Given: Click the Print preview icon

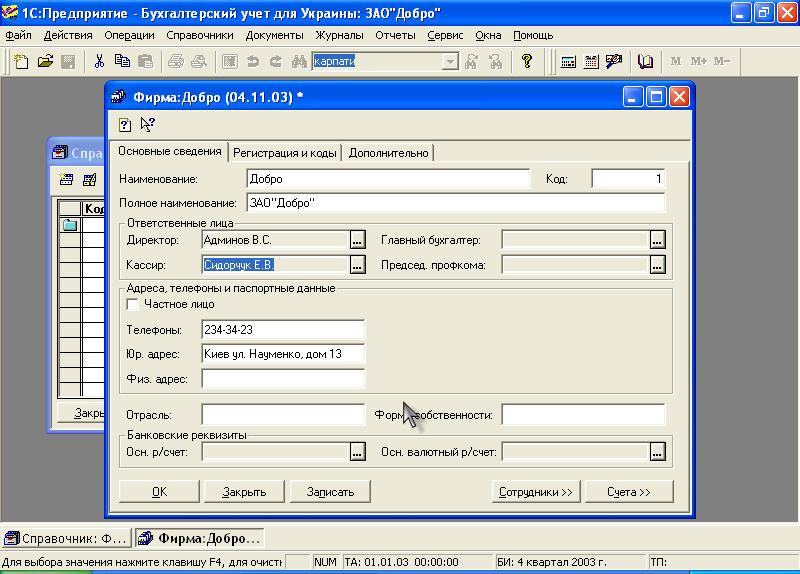Looking at the screenshot, I should pos(199,62).
